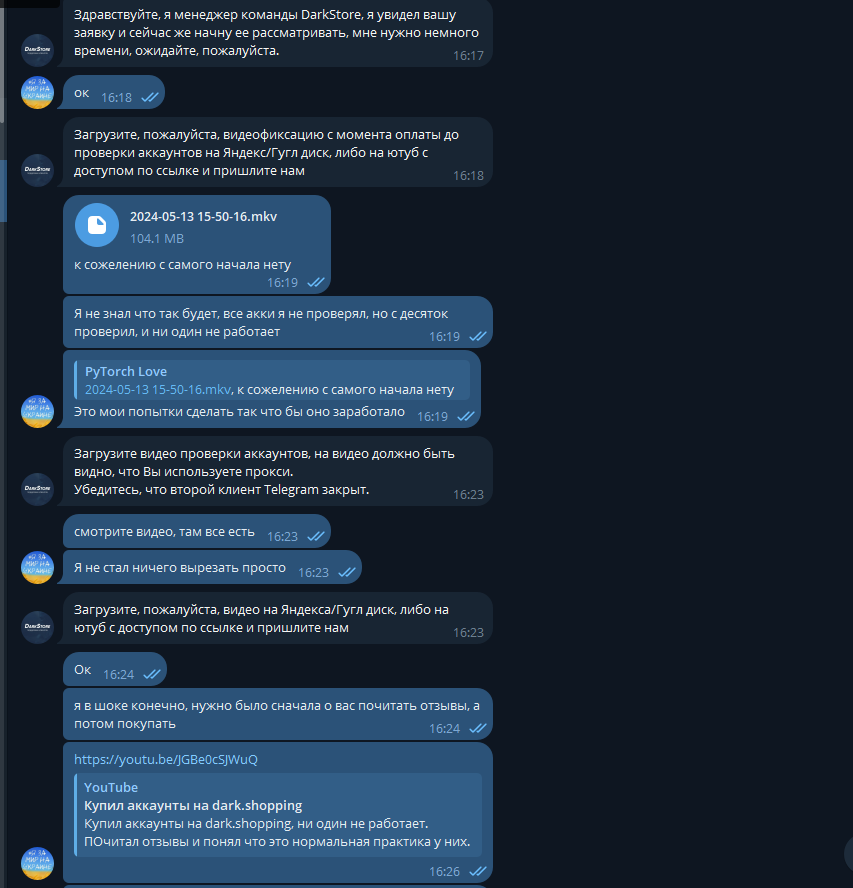Image resolution: width=853 pixels, height=888 pixels.
Task: Open the mkv filename link inside the quoted reply
Action: [x=158, y=390]
